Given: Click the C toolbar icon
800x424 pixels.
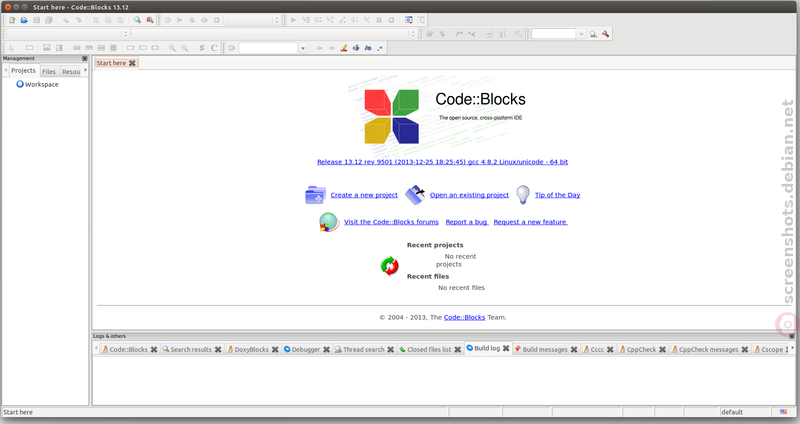Looking at the screenshot, I should click(214, 48).
